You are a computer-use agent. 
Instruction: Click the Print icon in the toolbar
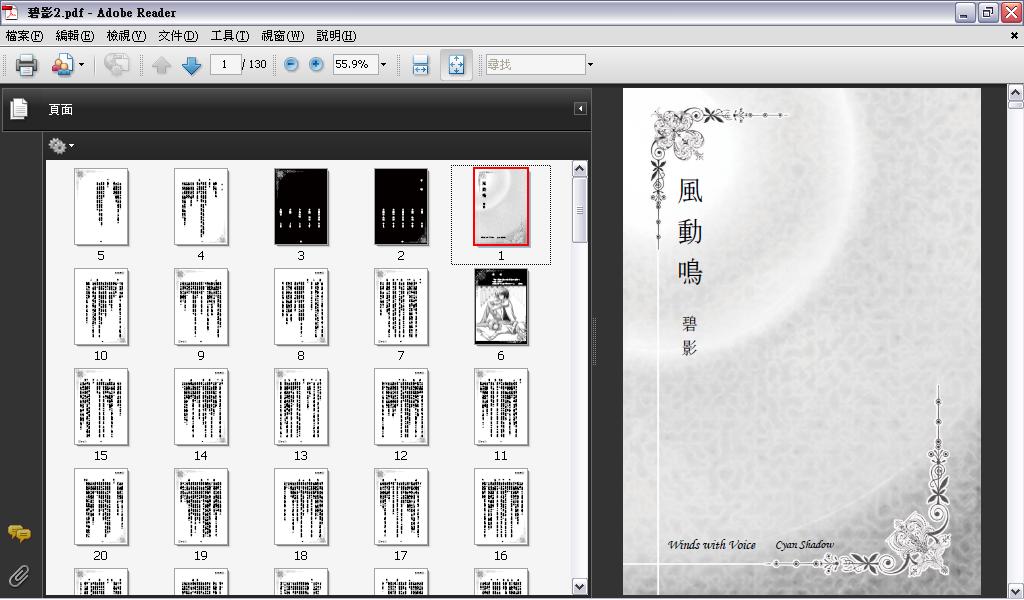point(26,65)
